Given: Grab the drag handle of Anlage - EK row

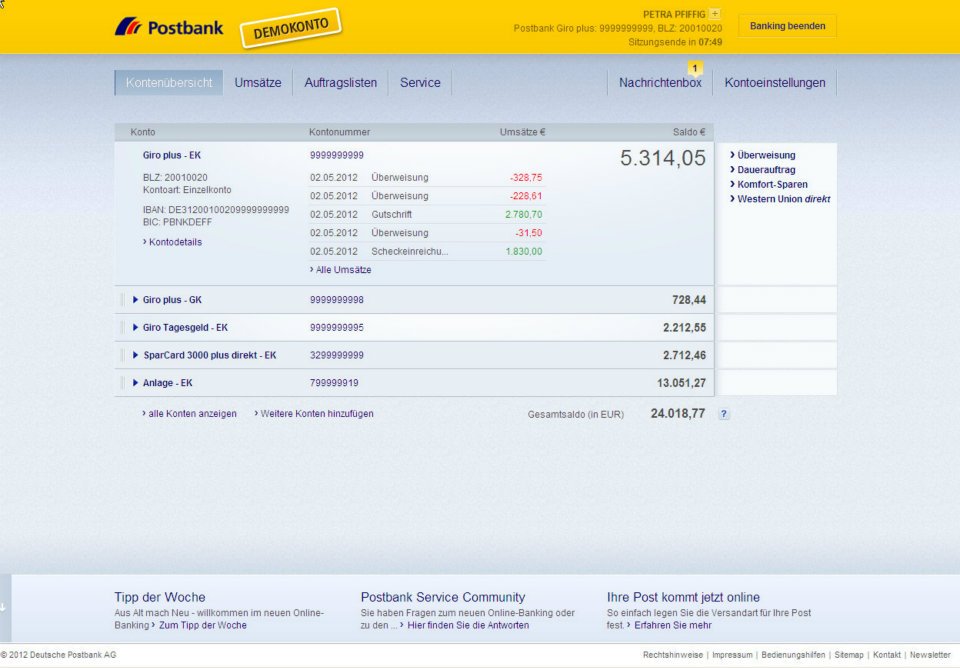Looking at the screenshot, I should 122,383.
